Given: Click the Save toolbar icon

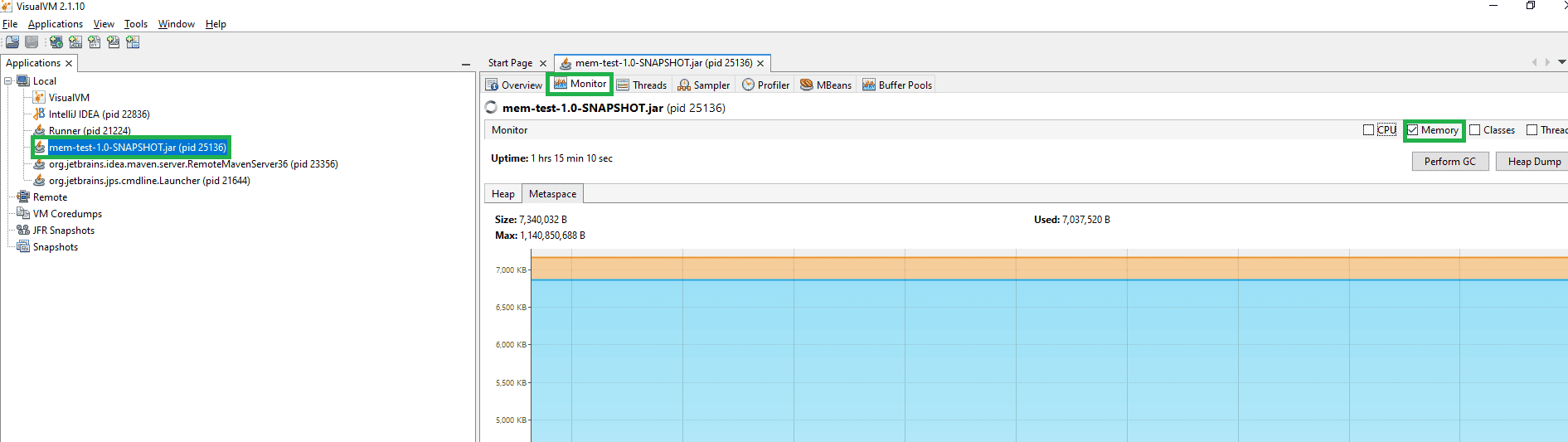Looking at the screenshot, I should pyautogui.click(x=32, y=42).
